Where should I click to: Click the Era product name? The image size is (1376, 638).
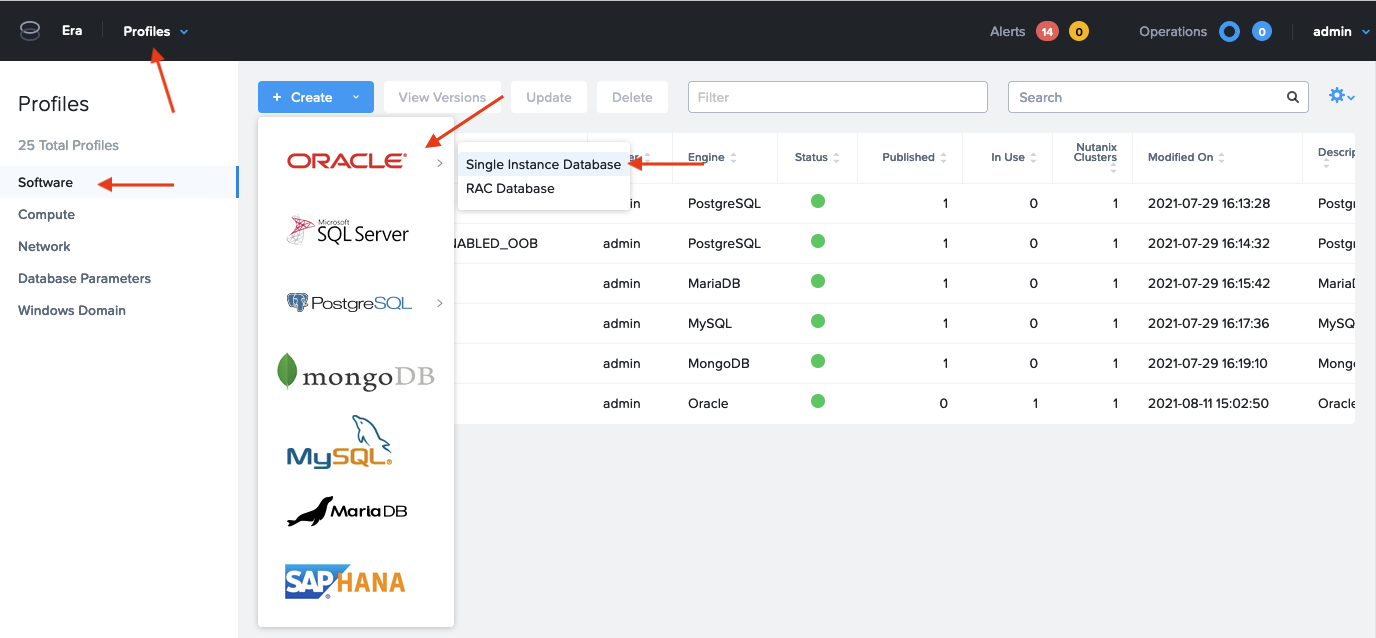tap(72, 31)
